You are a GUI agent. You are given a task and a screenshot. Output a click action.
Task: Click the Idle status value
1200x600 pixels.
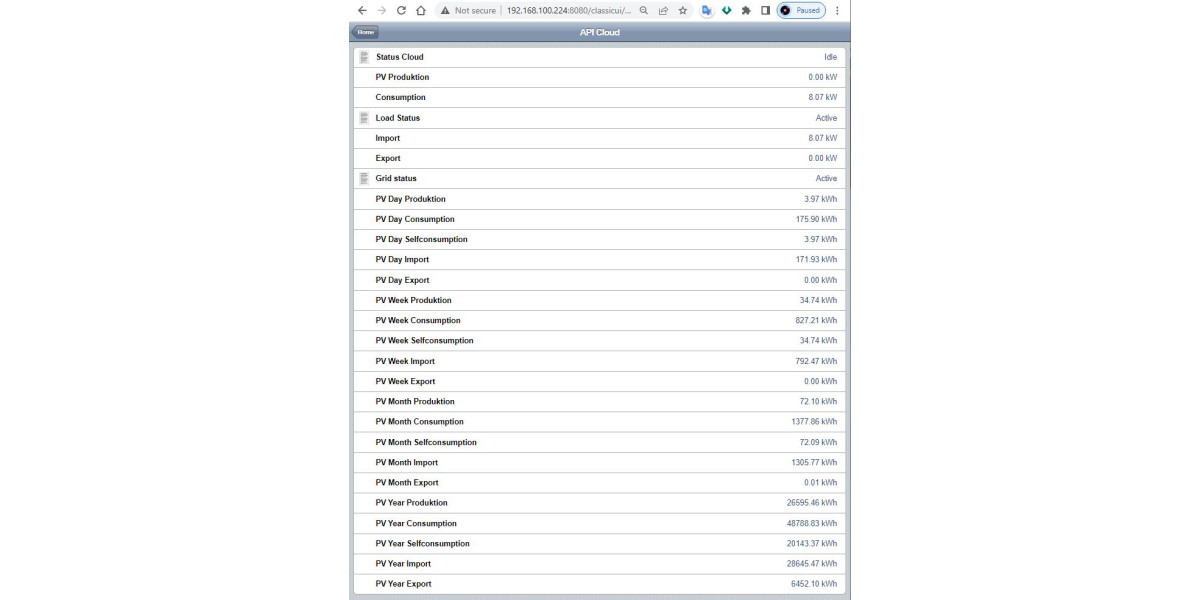[x=830, y=57]
